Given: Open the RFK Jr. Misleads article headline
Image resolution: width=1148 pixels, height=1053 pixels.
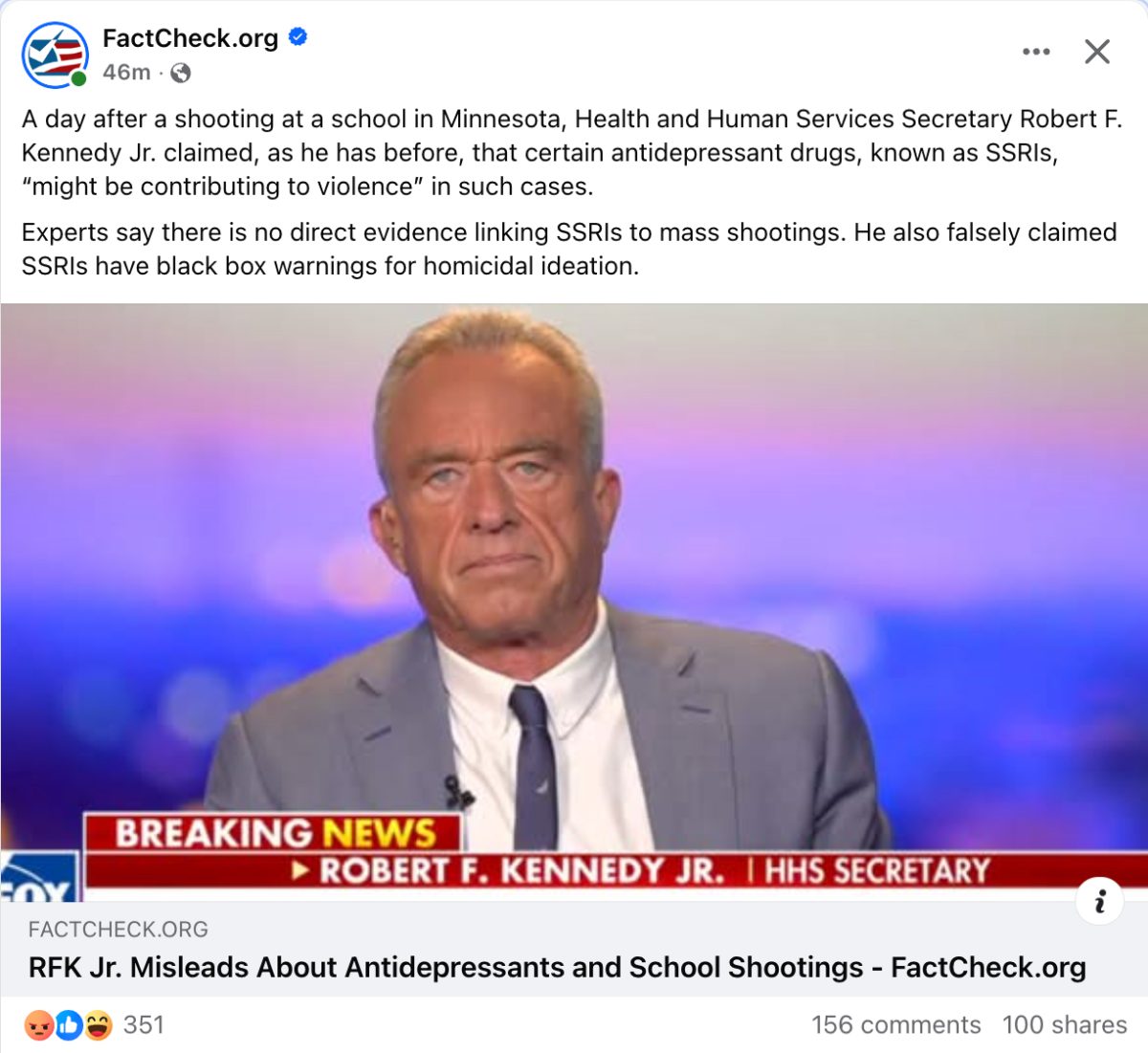Looking at the screenshot, I should click(x=557, y=968).
